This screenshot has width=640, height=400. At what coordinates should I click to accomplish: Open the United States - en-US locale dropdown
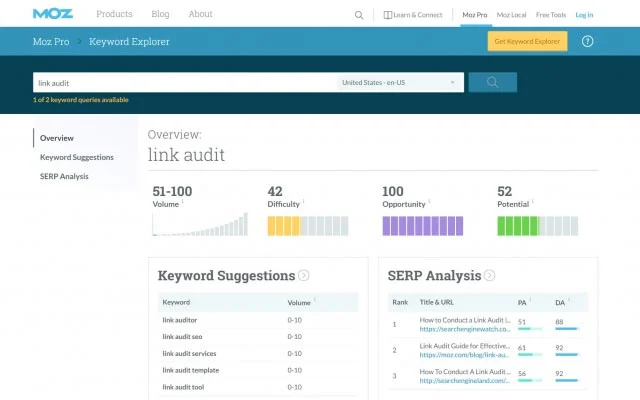[399, 82]
